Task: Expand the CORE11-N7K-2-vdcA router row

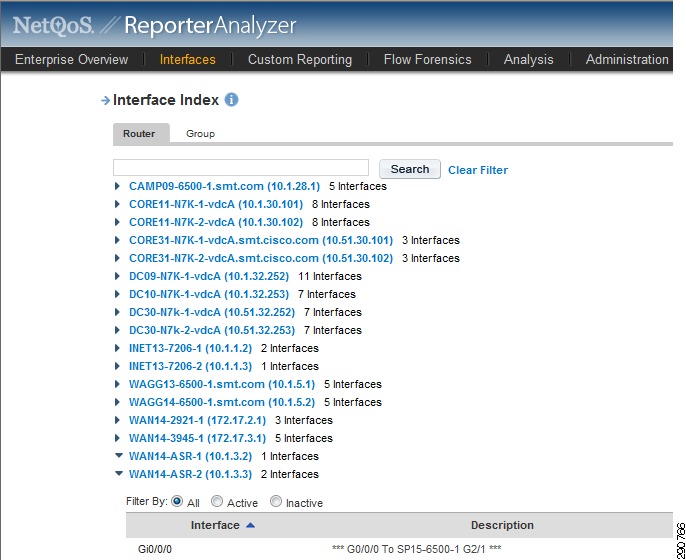Action: (x=117, y=222)
